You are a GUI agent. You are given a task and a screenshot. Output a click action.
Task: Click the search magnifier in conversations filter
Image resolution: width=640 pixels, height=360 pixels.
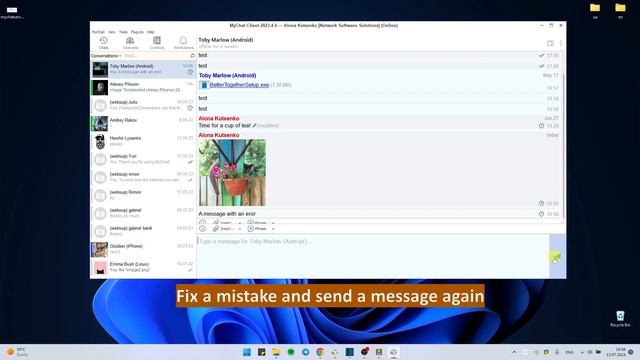click(x=192, y=56)
